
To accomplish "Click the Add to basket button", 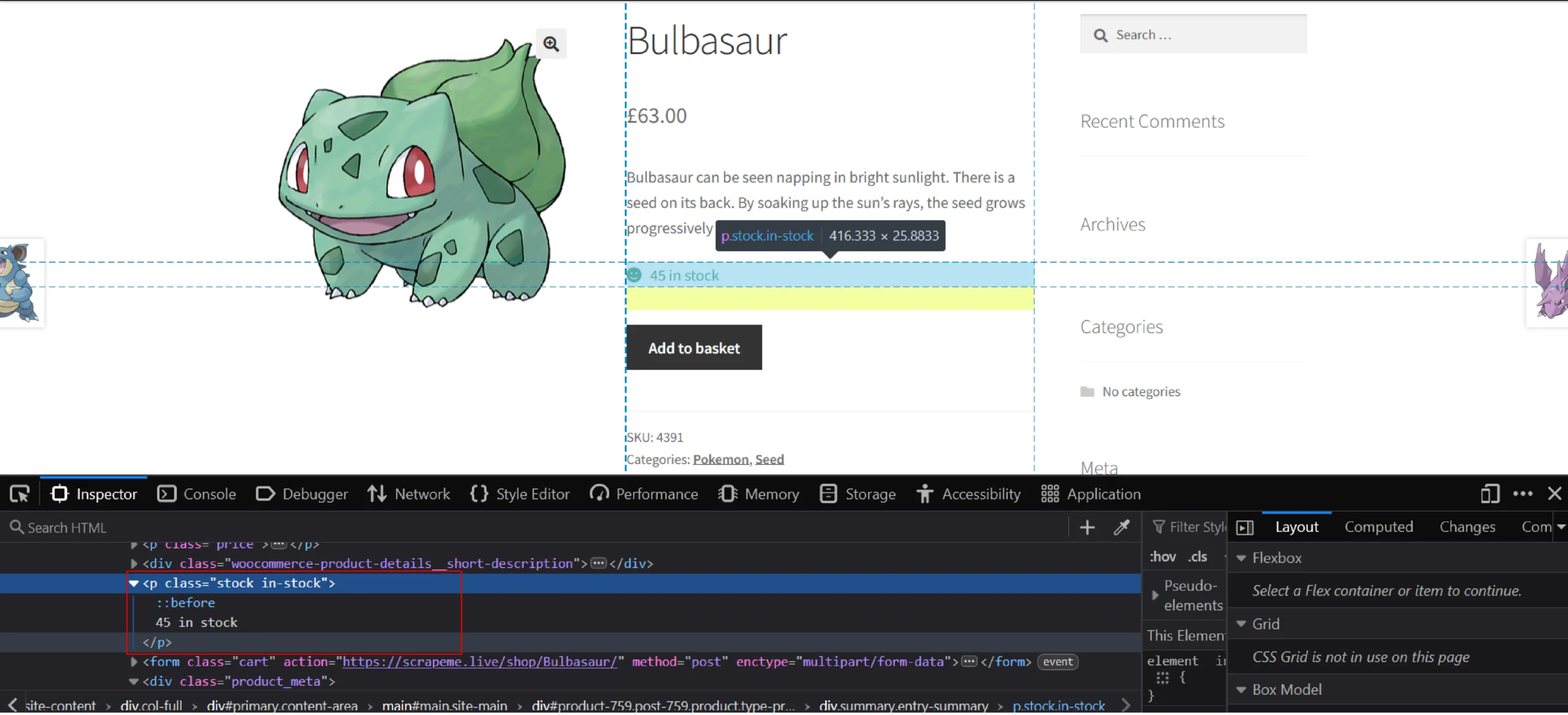I will [694, 348].
